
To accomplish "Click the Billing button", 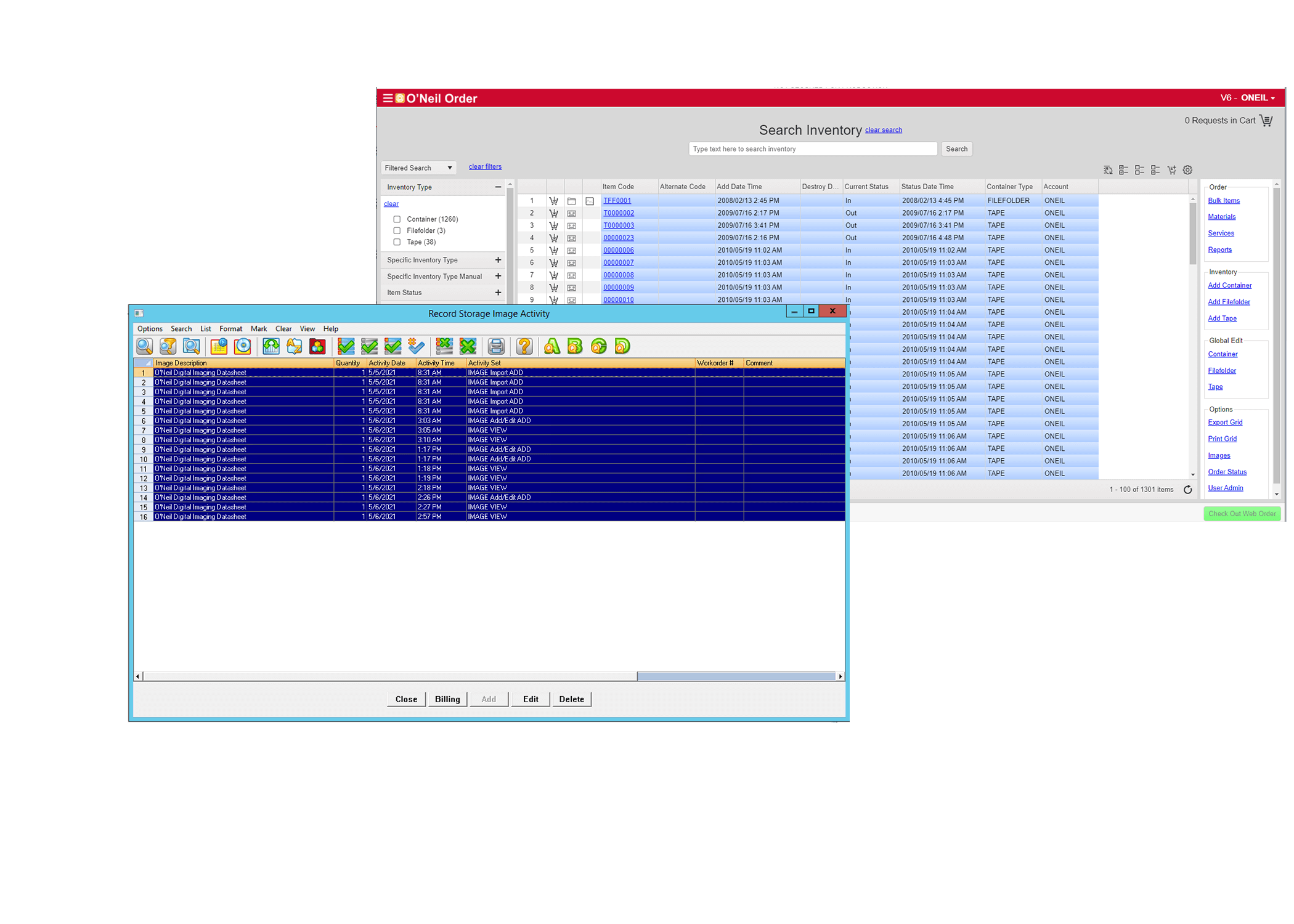I will (447, 699).
